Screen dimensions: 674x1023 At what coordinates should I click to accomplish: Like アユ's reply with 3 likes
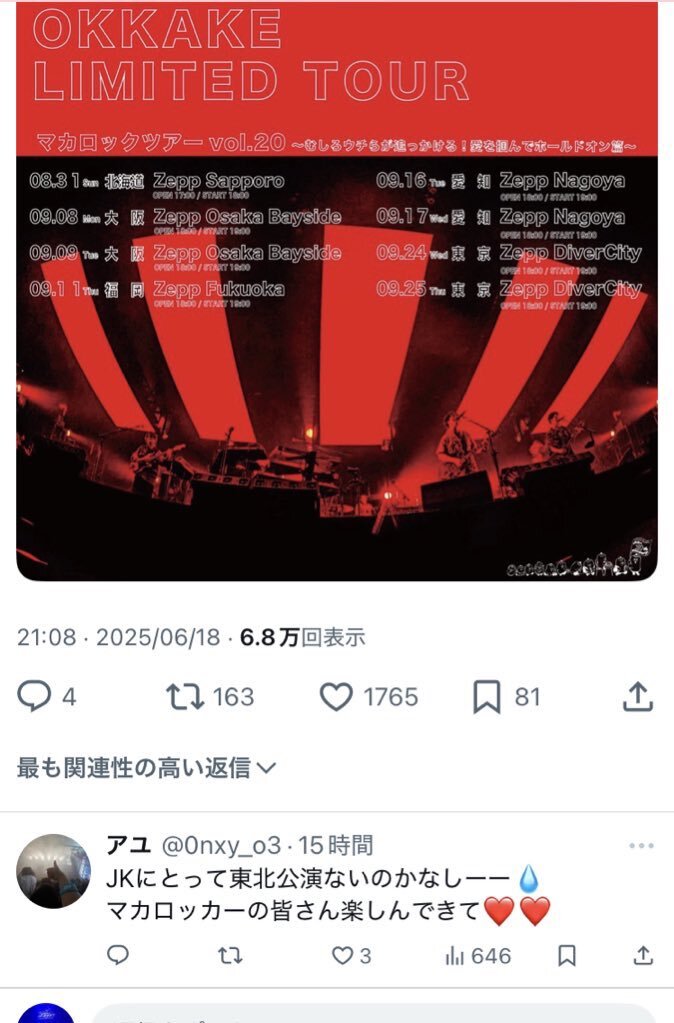pos(343,956)
